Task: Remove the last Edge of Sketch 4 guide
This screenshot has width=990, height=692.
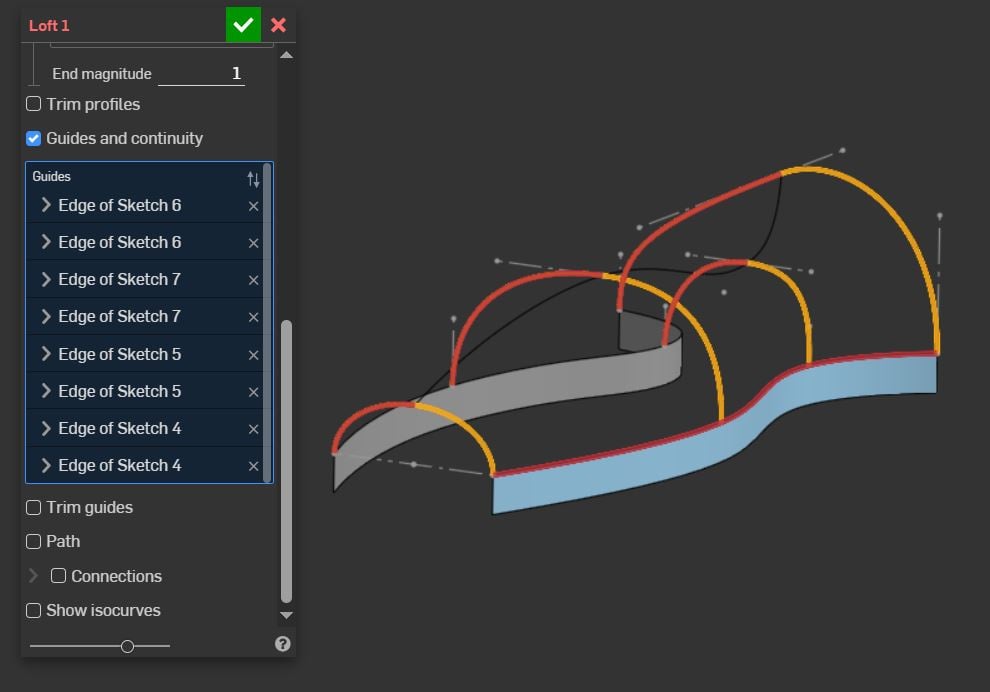Action: pyautogui.click(x=253, y=466)
